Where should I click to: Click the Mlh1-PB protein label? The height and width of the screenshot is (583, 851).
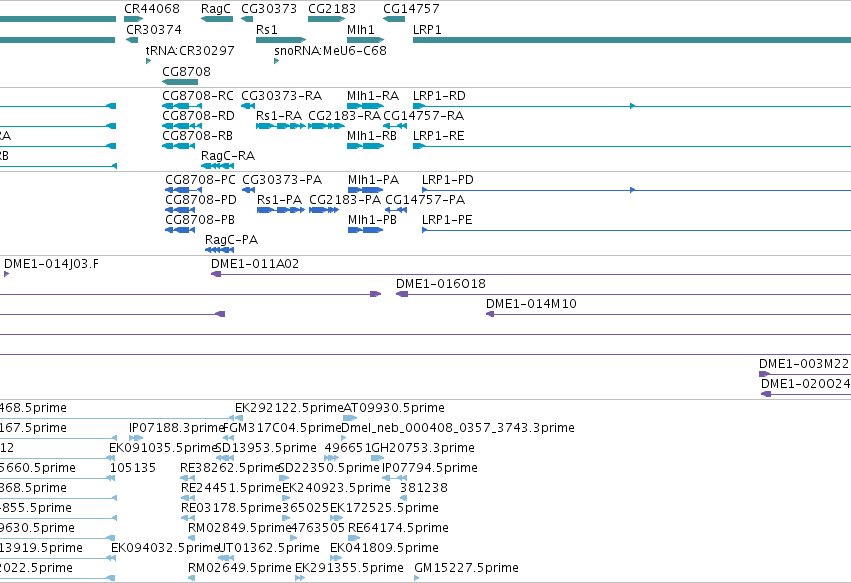(372, 220)
